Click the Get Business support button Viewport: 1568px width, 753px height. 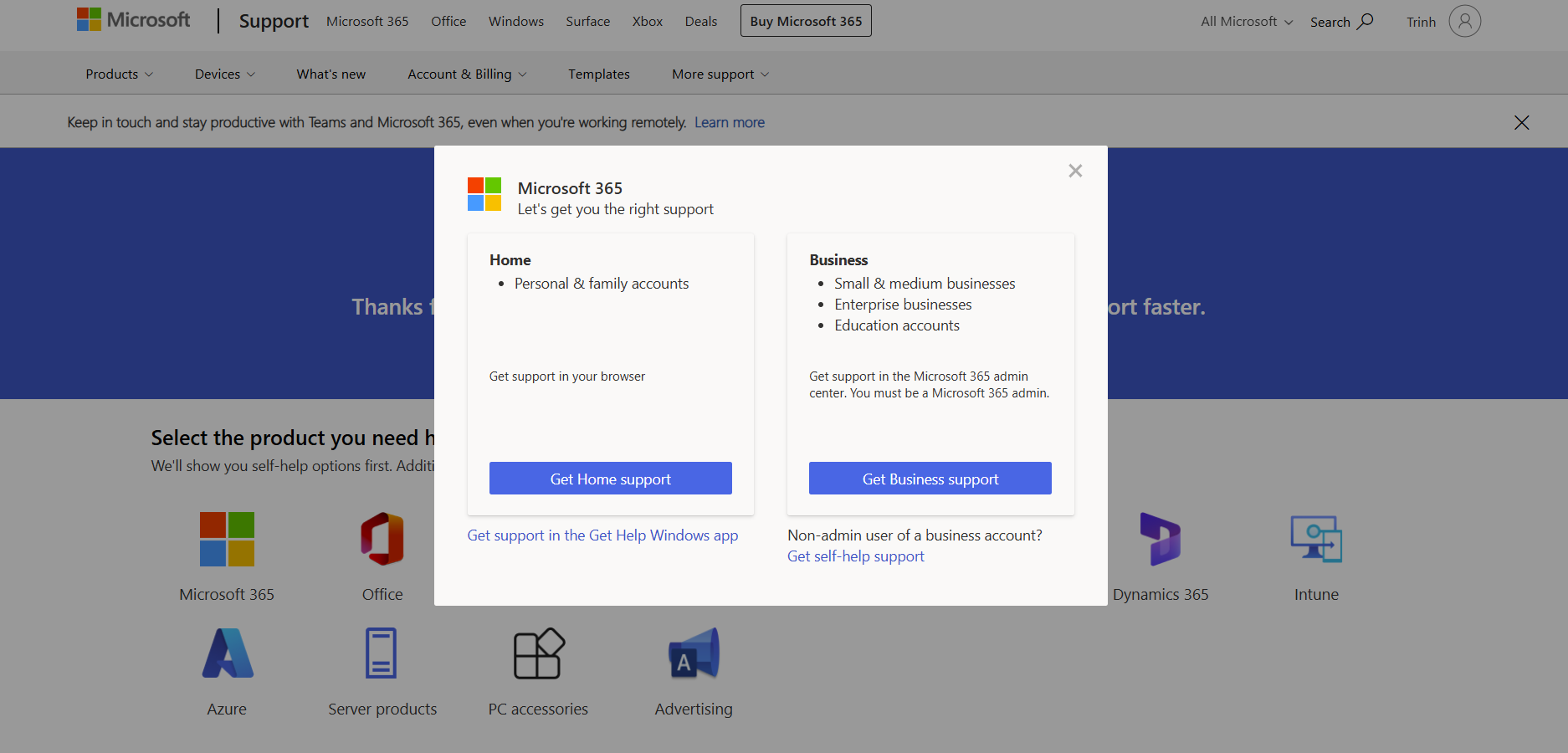[x=930, y=479]
